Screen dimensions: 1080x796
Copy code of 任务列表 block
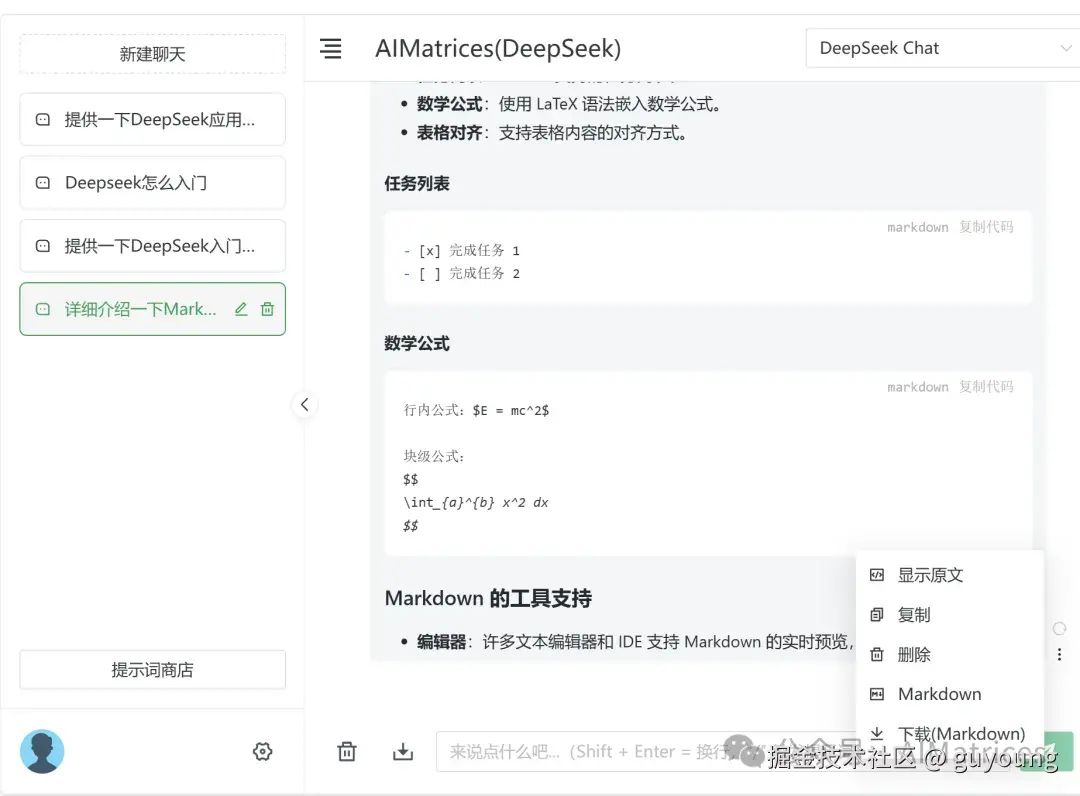coord(986,227)
